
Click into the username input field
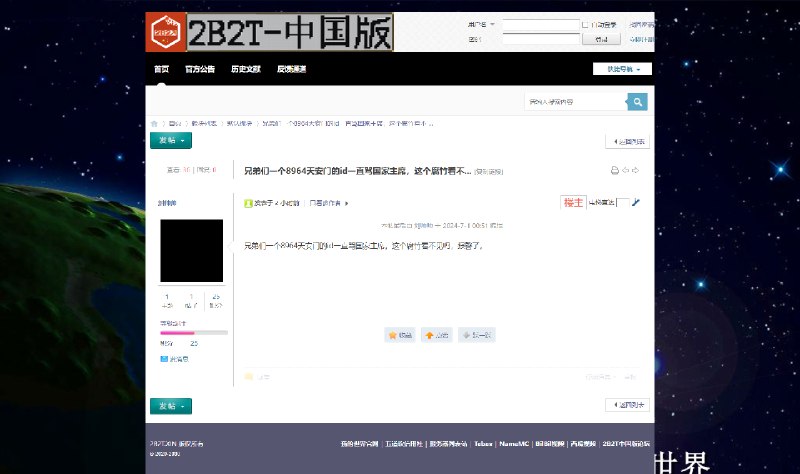coord(541,25)
